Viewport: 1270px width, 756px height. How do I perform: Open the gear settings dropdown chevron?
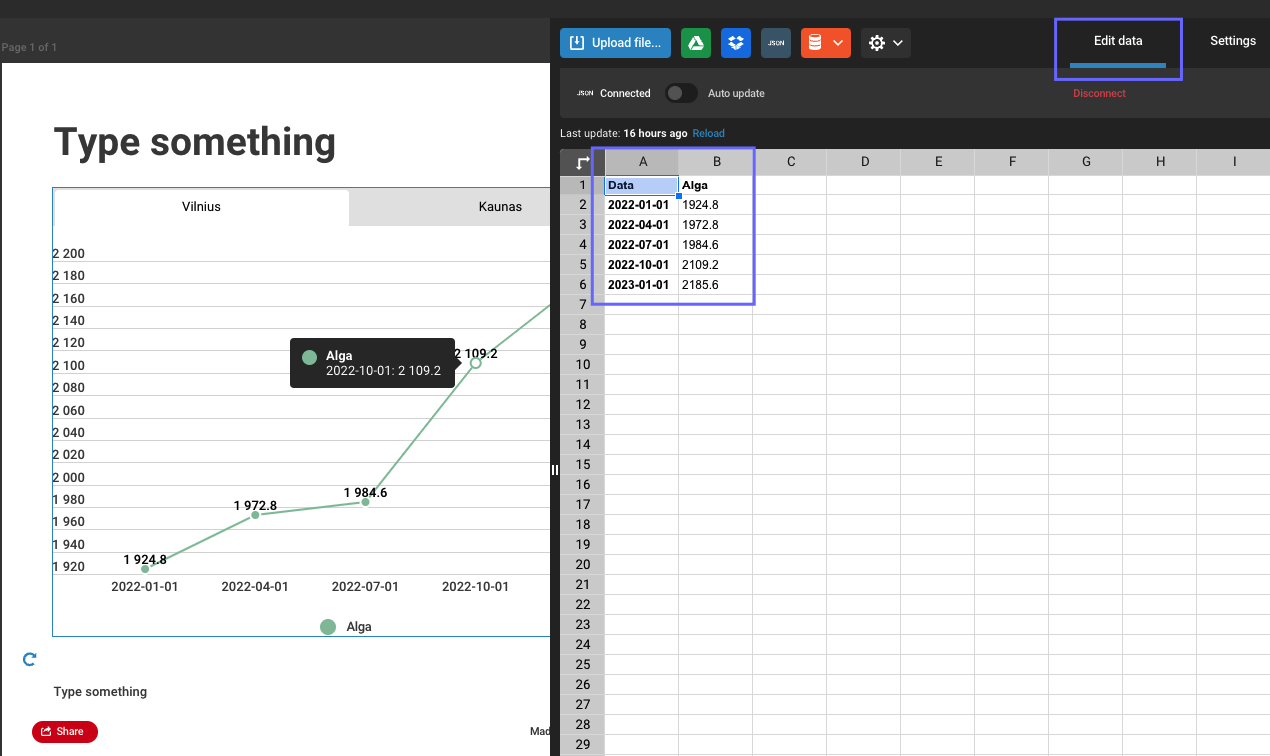tap(897, 42)
